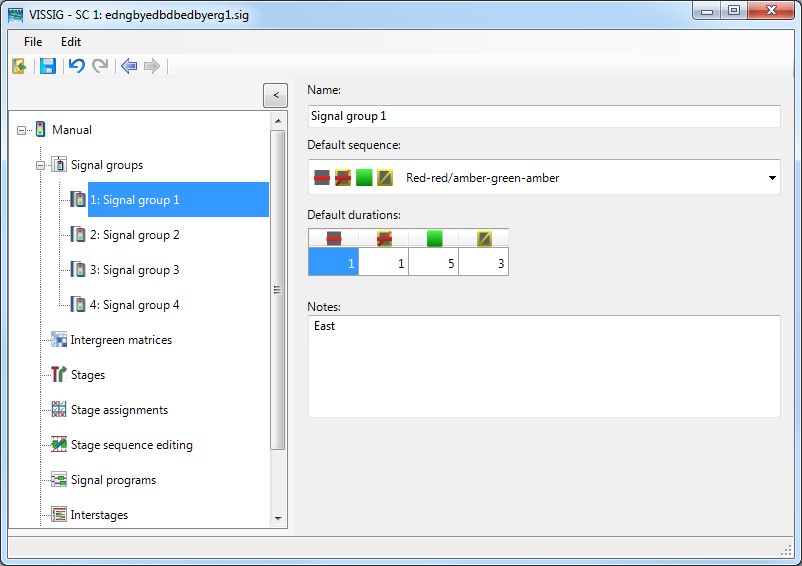Click the blue Back navigation arrow
The image size is (802, 566).
click(x=128, y=66)
